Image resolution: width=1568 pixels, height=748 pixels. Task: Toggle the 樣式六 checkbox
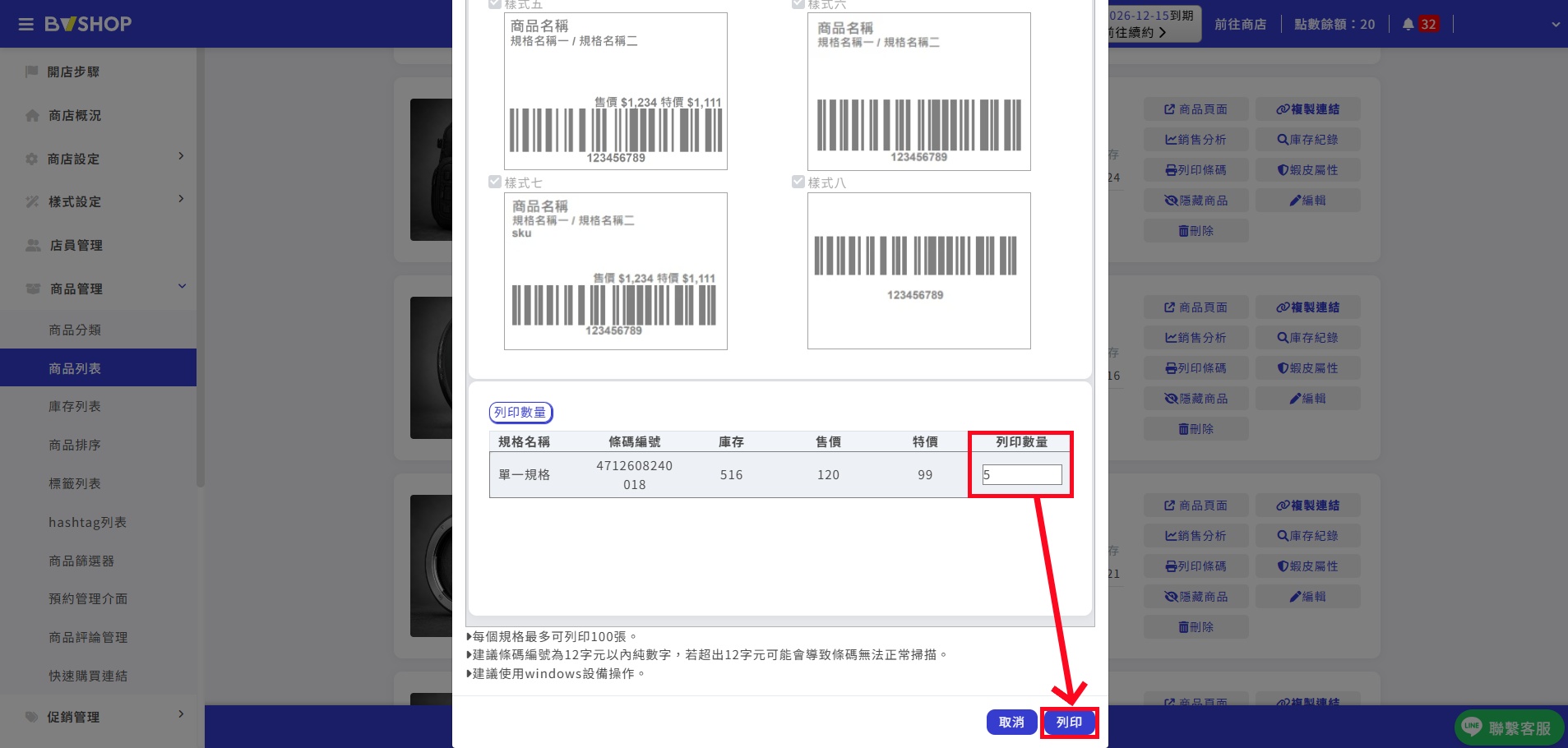click(798, 4)
